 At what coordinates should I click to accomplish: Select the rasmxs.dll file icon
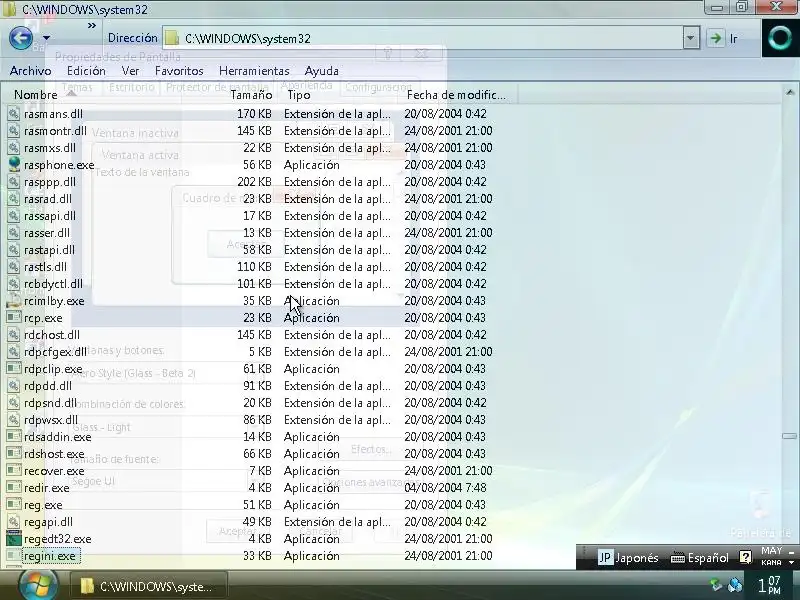14,148
